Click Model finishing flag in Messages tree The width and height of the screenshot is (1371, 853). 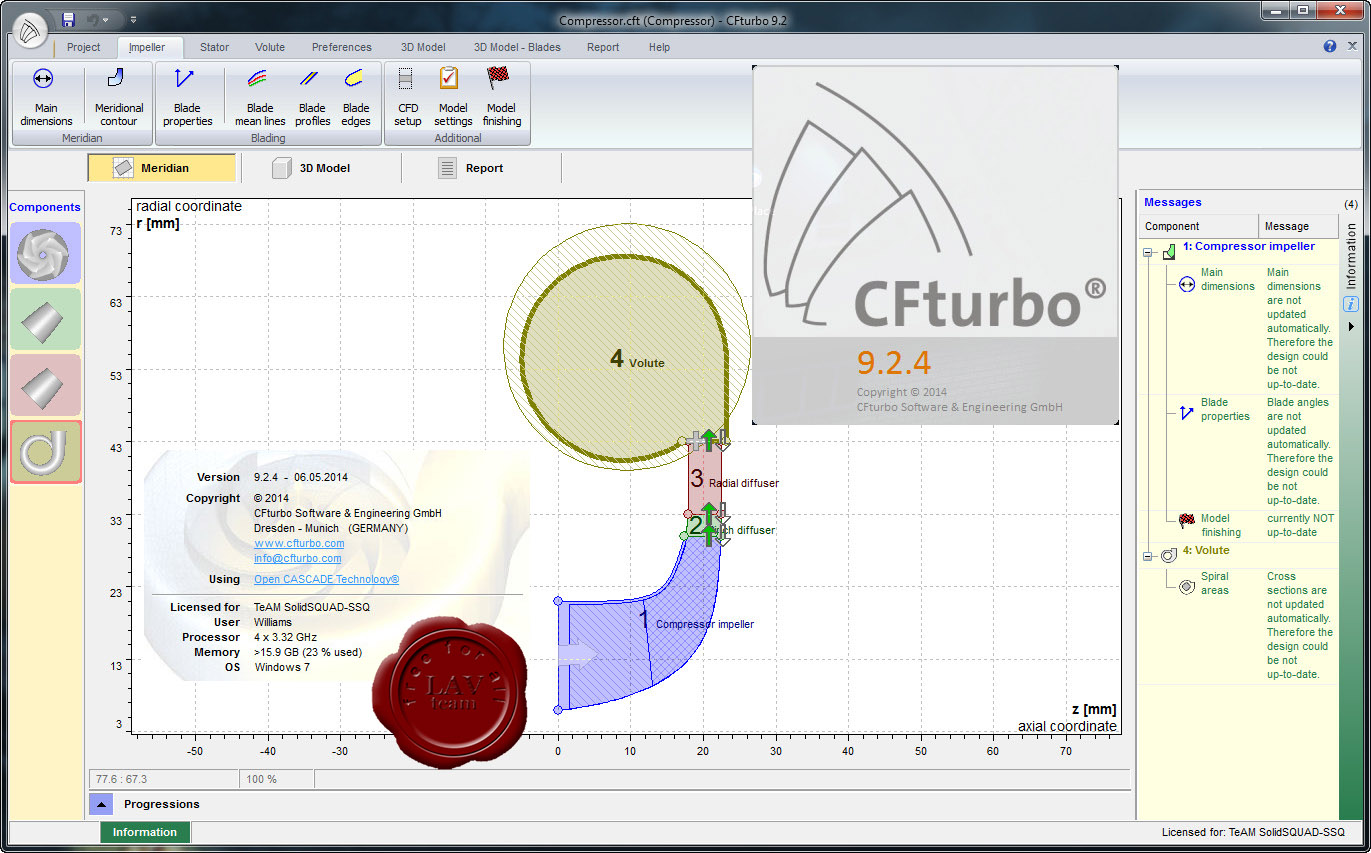(1188, 520)
